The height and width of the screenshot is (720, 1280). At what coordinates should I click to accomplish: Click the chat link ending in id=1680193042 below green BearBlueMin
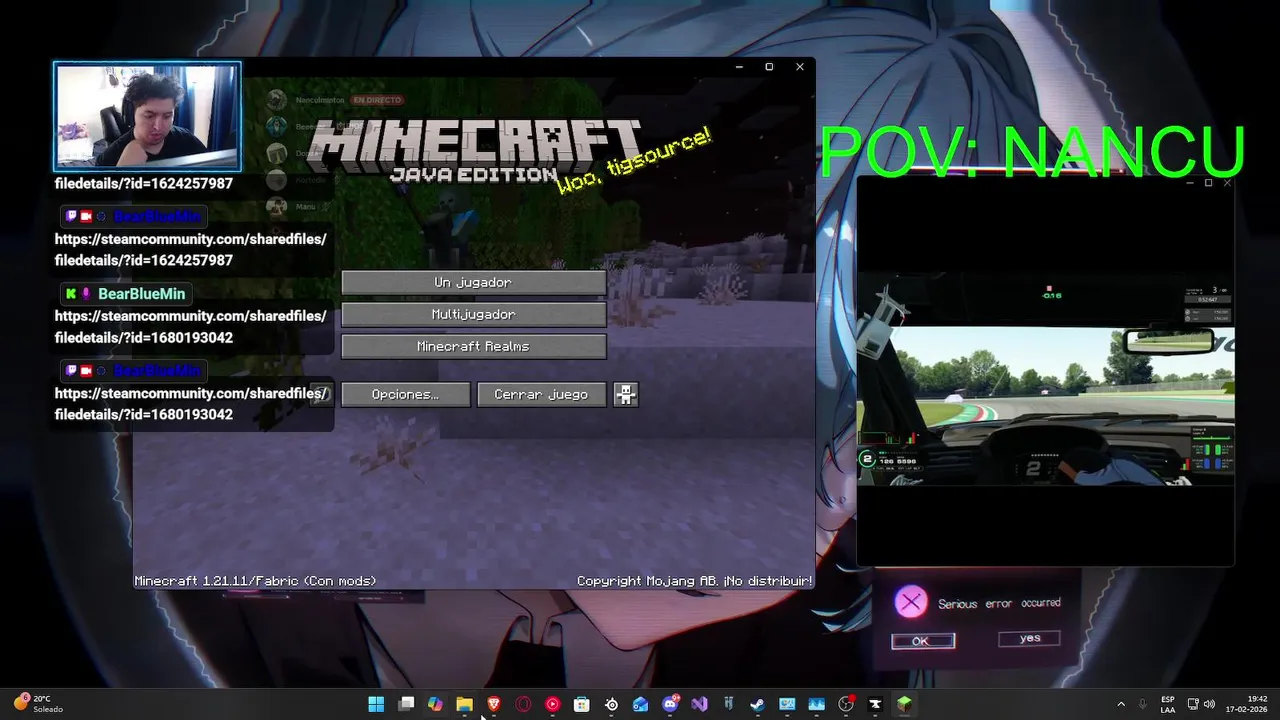(191, 327)
